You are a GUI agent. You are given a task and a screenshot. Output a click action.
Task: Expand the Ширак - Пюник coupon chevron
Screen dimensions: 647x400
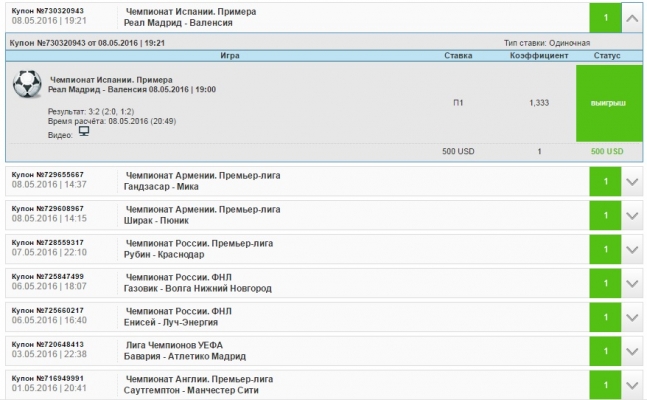[x=632, y=215]
